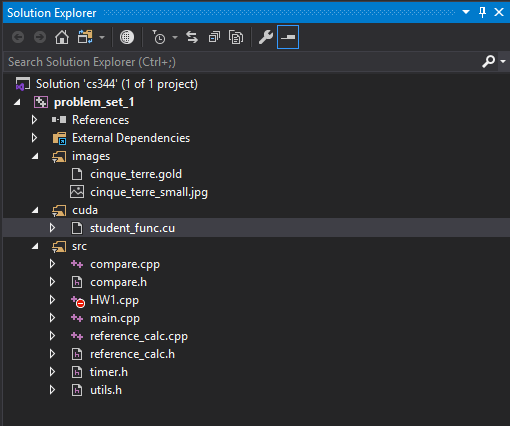Sync with Active Document arrows icon
This screenshot has height=426, width=510.
tap(192, 37)
